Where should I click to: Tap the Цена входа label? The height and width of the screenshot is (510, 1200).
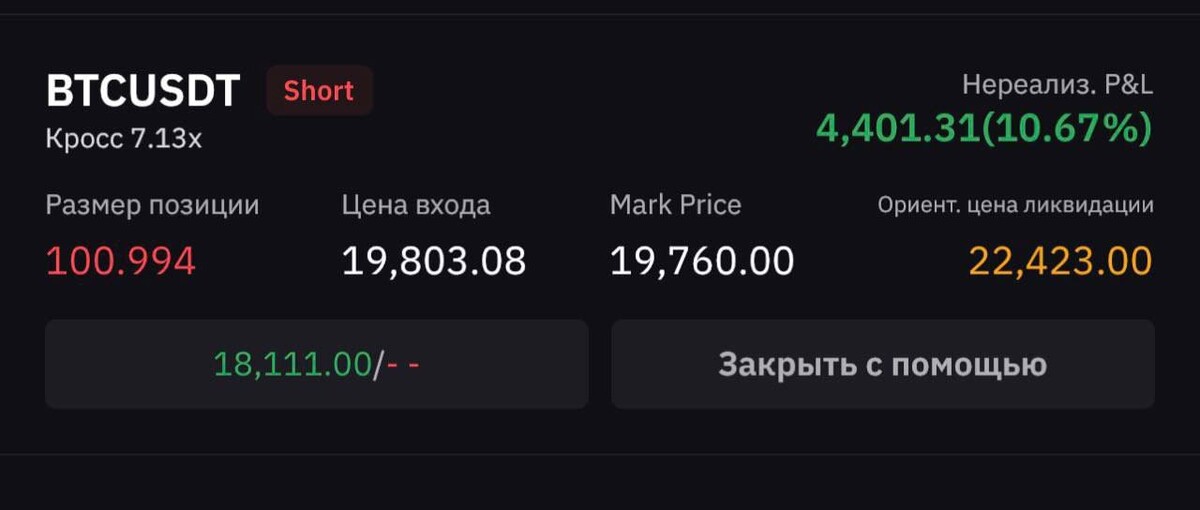[416, 205]
